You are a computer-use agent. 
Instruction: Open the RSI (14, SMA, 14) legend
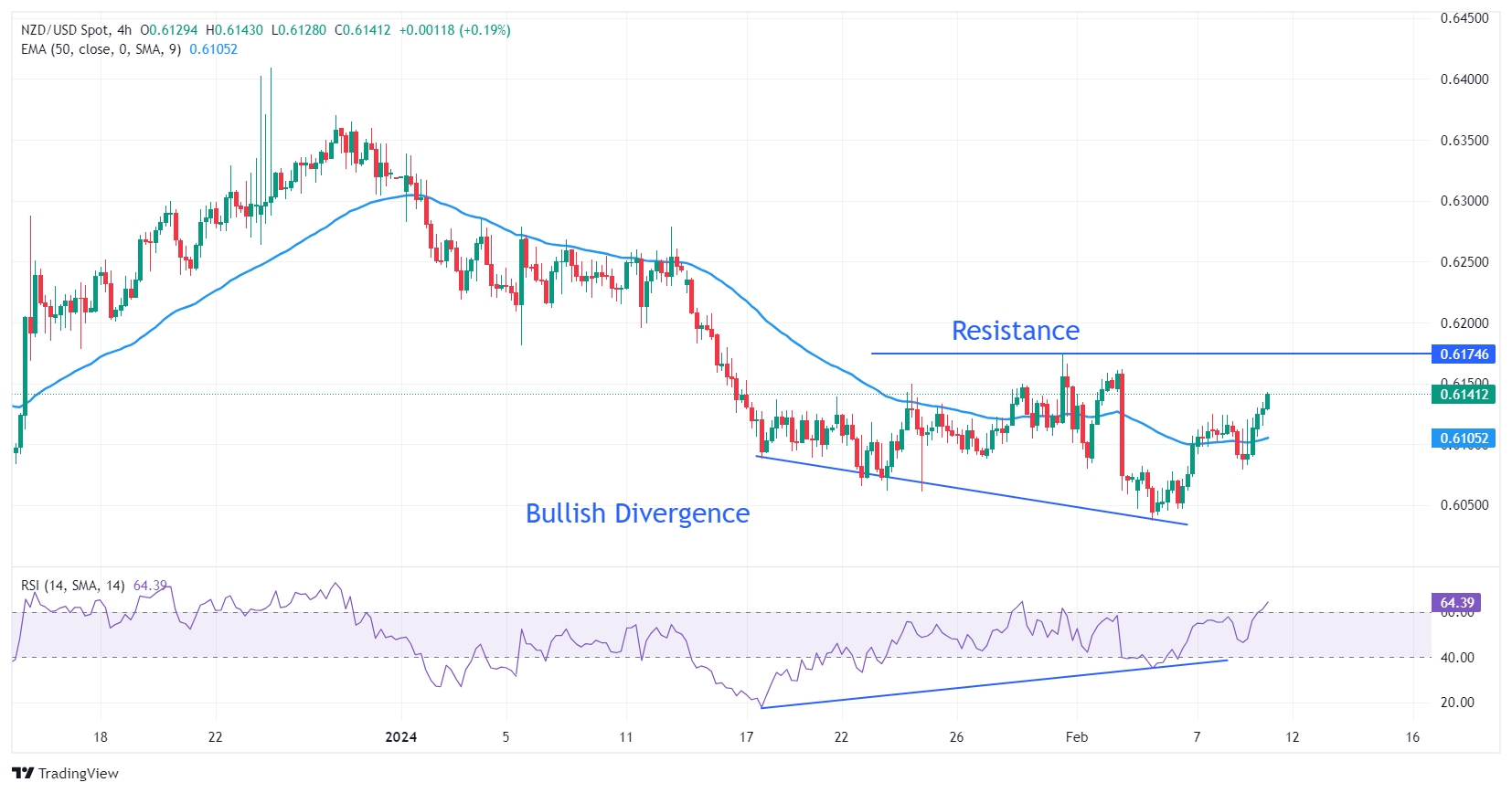73,586
